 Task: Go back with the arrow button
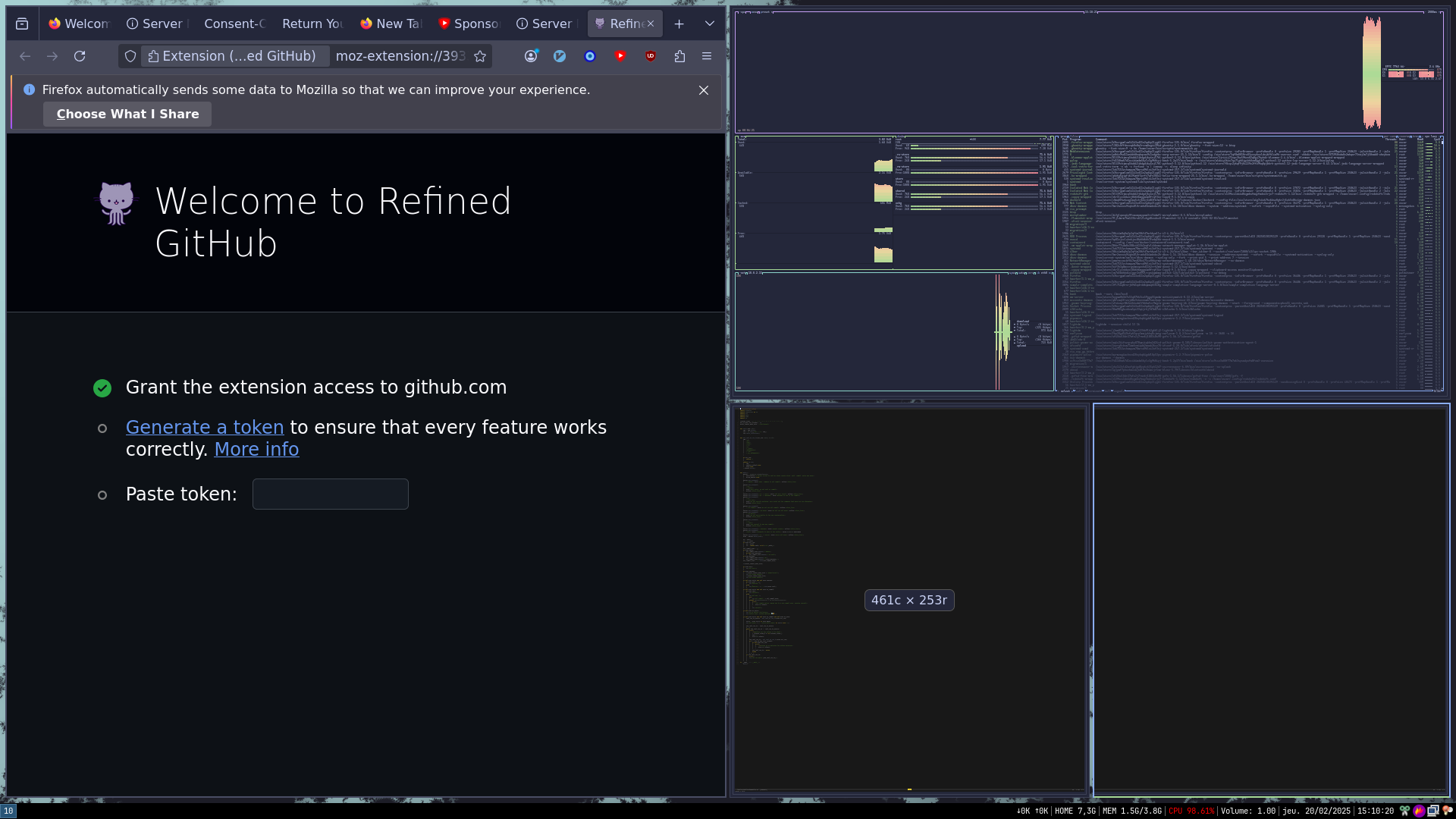point(25,56)
